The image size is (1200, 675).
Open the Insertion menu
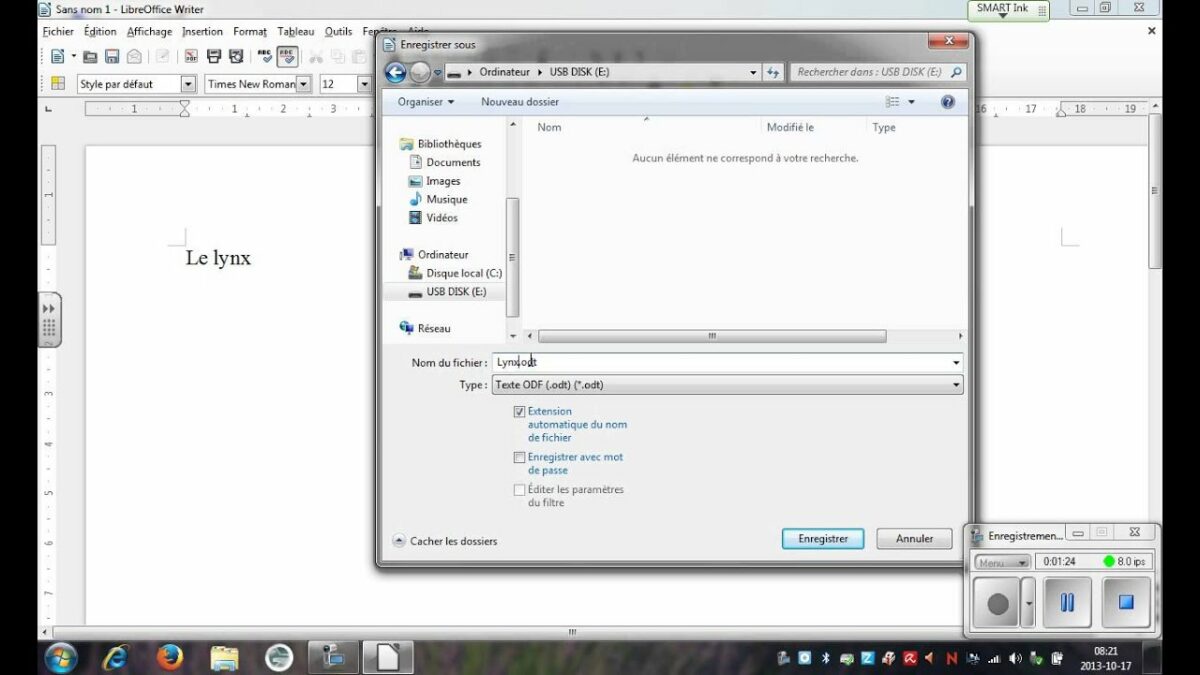click(x=202, y=32)
